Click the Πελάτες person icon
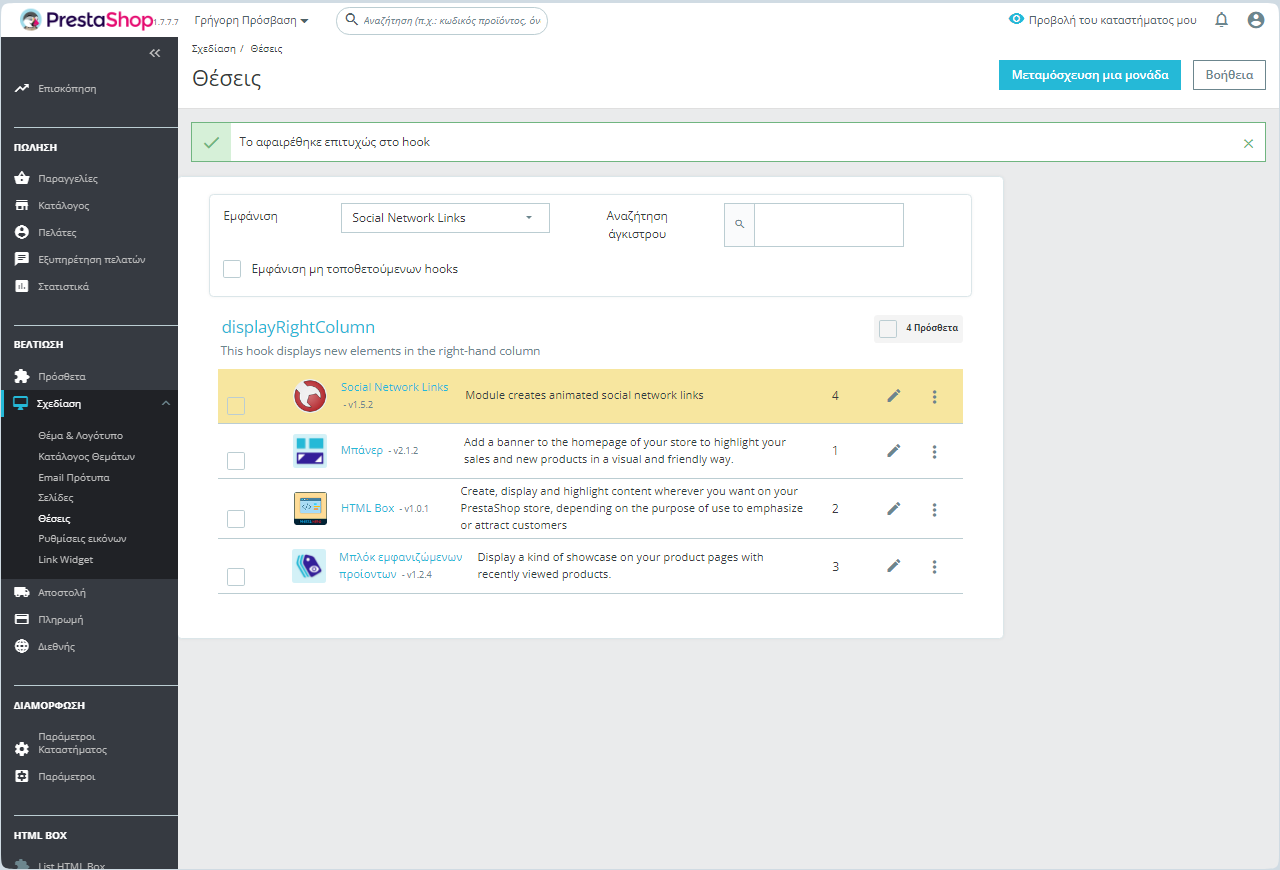 [x=22, y=232]
